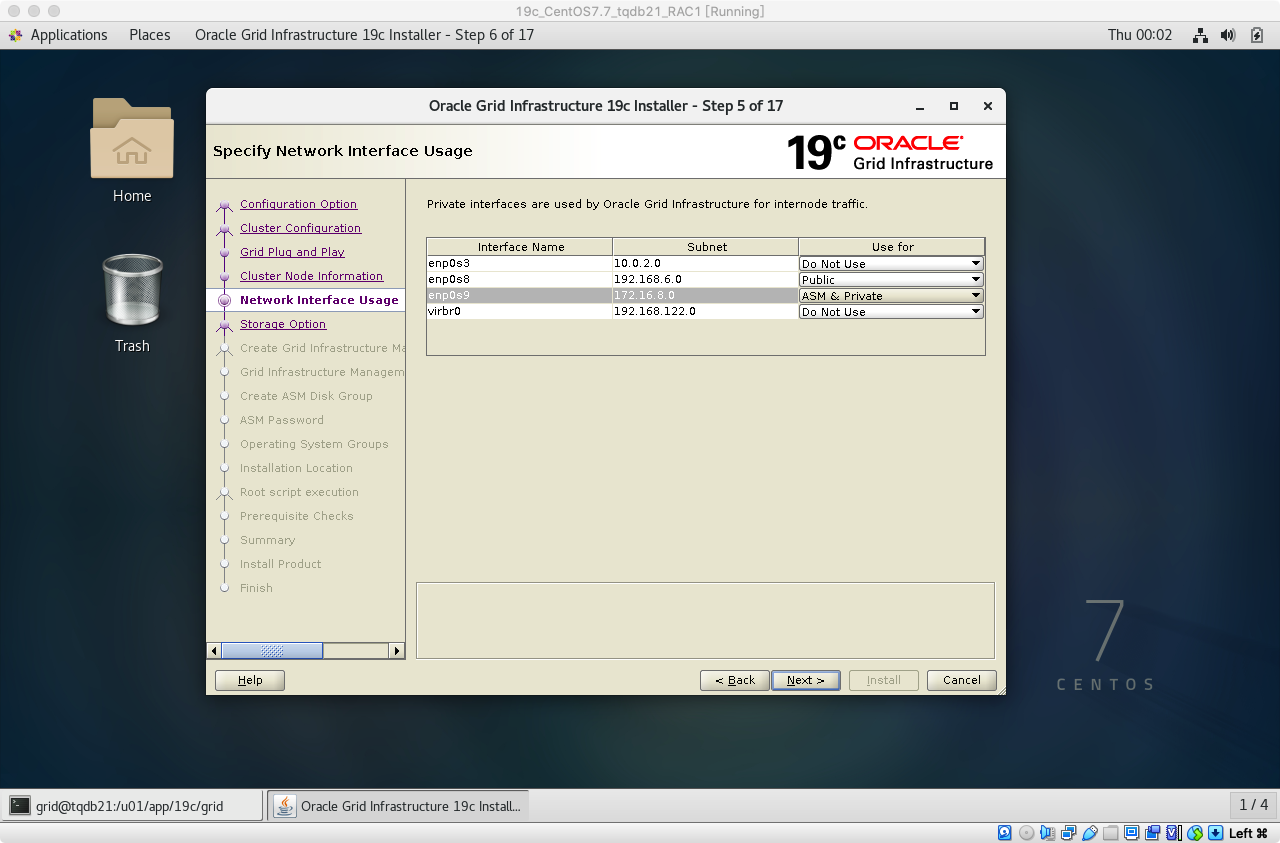Open the Places menu

150,35
